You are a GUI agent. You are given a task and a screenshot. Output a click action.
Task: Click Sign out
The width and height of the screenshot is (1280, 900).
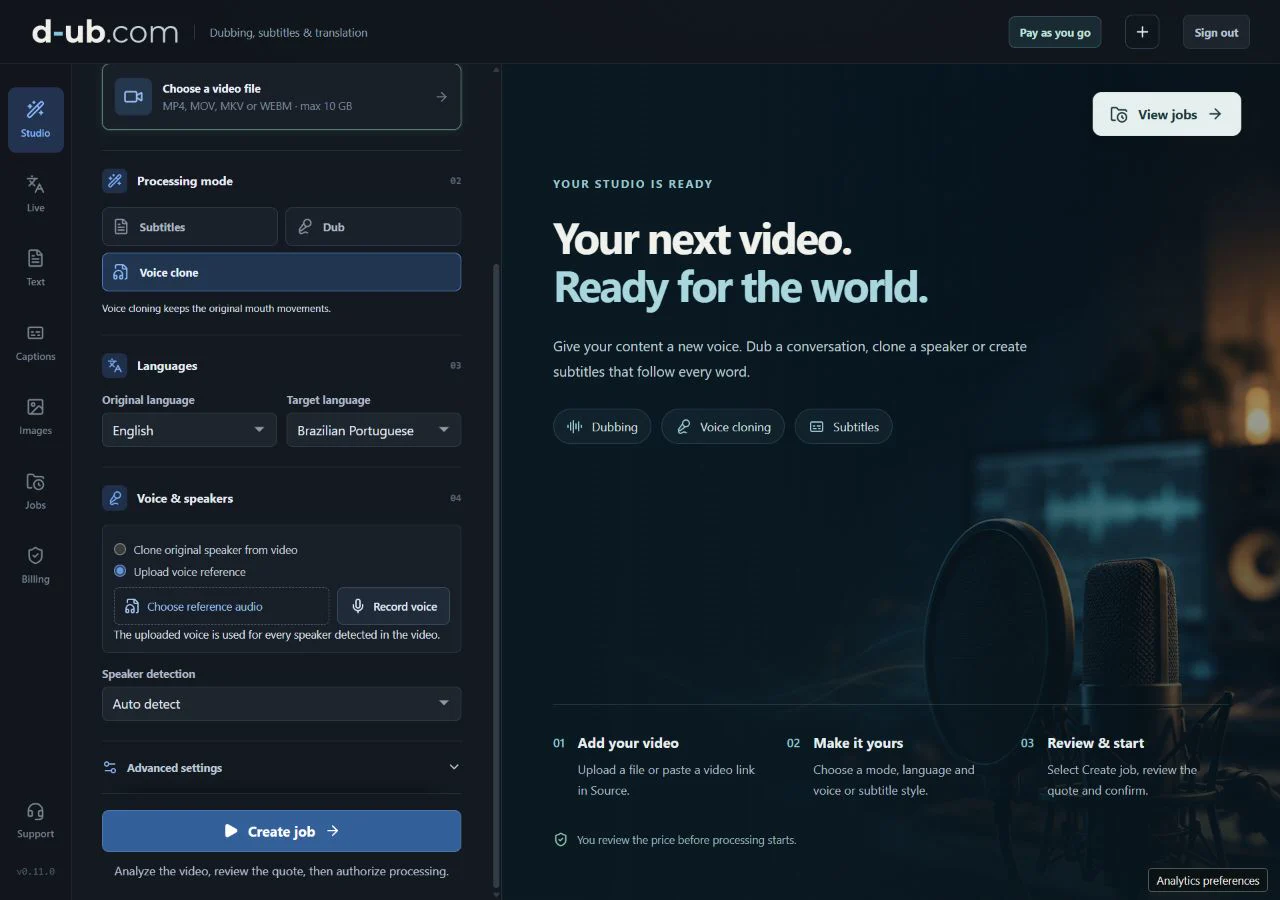[1216, 32]
